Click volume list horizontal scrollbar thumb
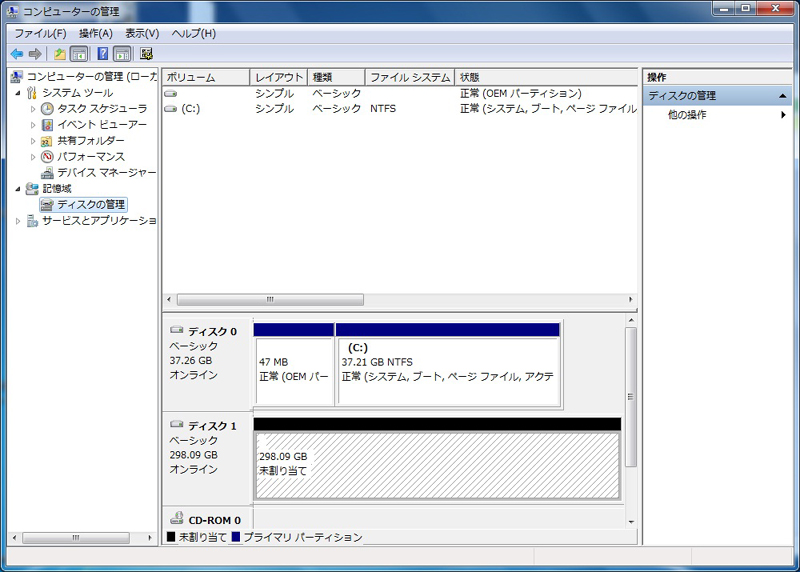The height and width of the screenshot is (572, 800). (270, 300)
